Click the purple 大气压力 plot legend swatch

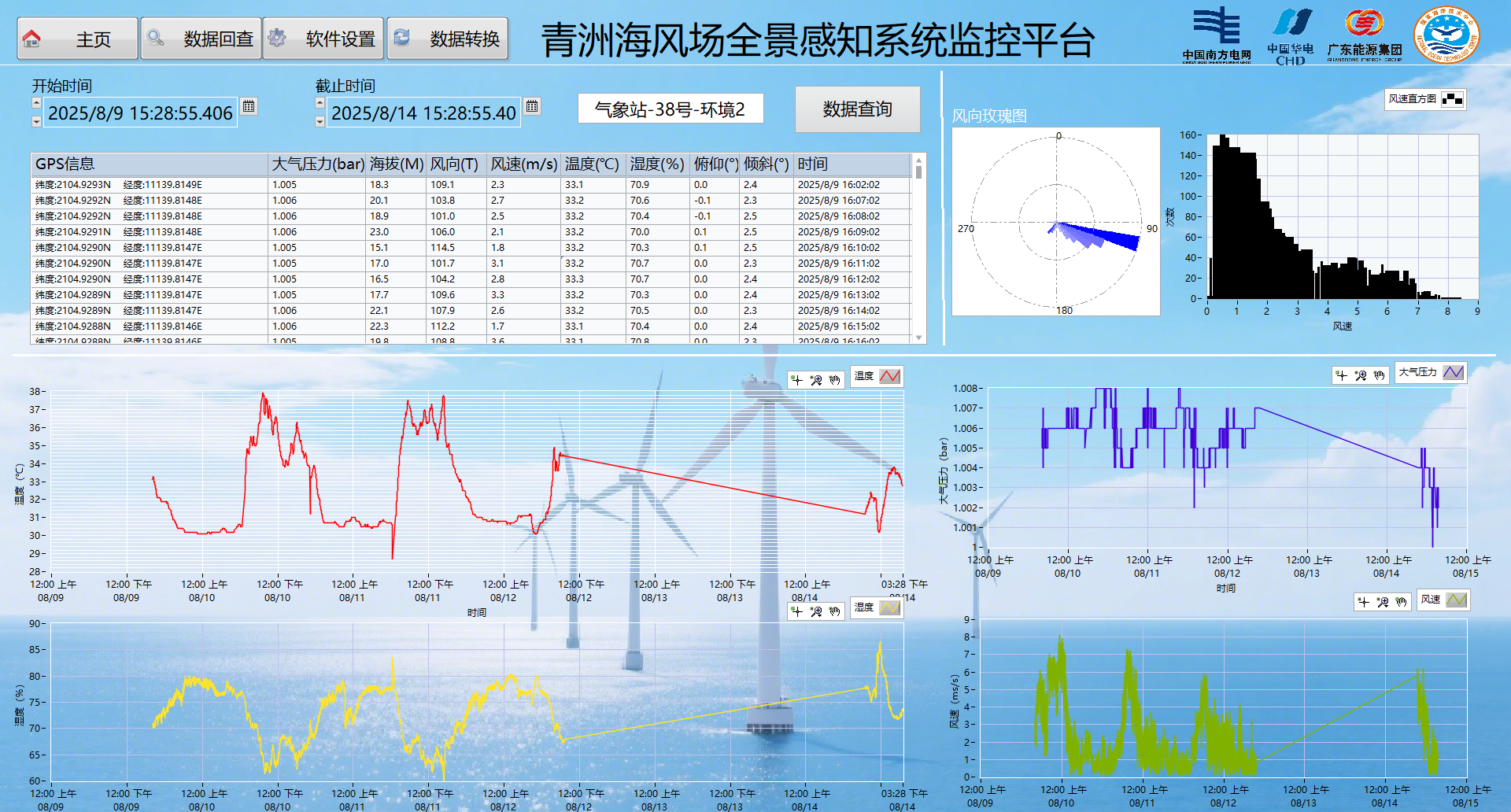(x=1454, y=372)
